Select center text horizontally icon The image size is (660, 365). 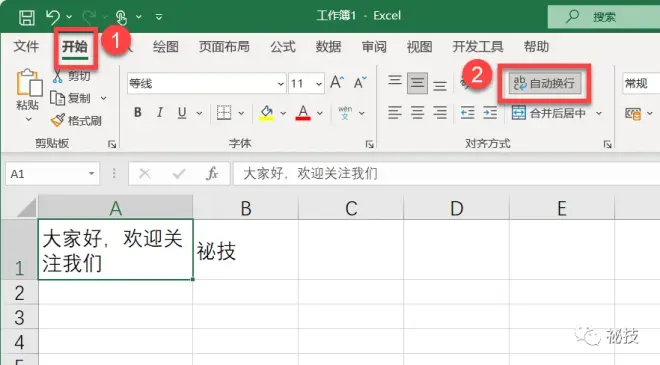[418, 112]
